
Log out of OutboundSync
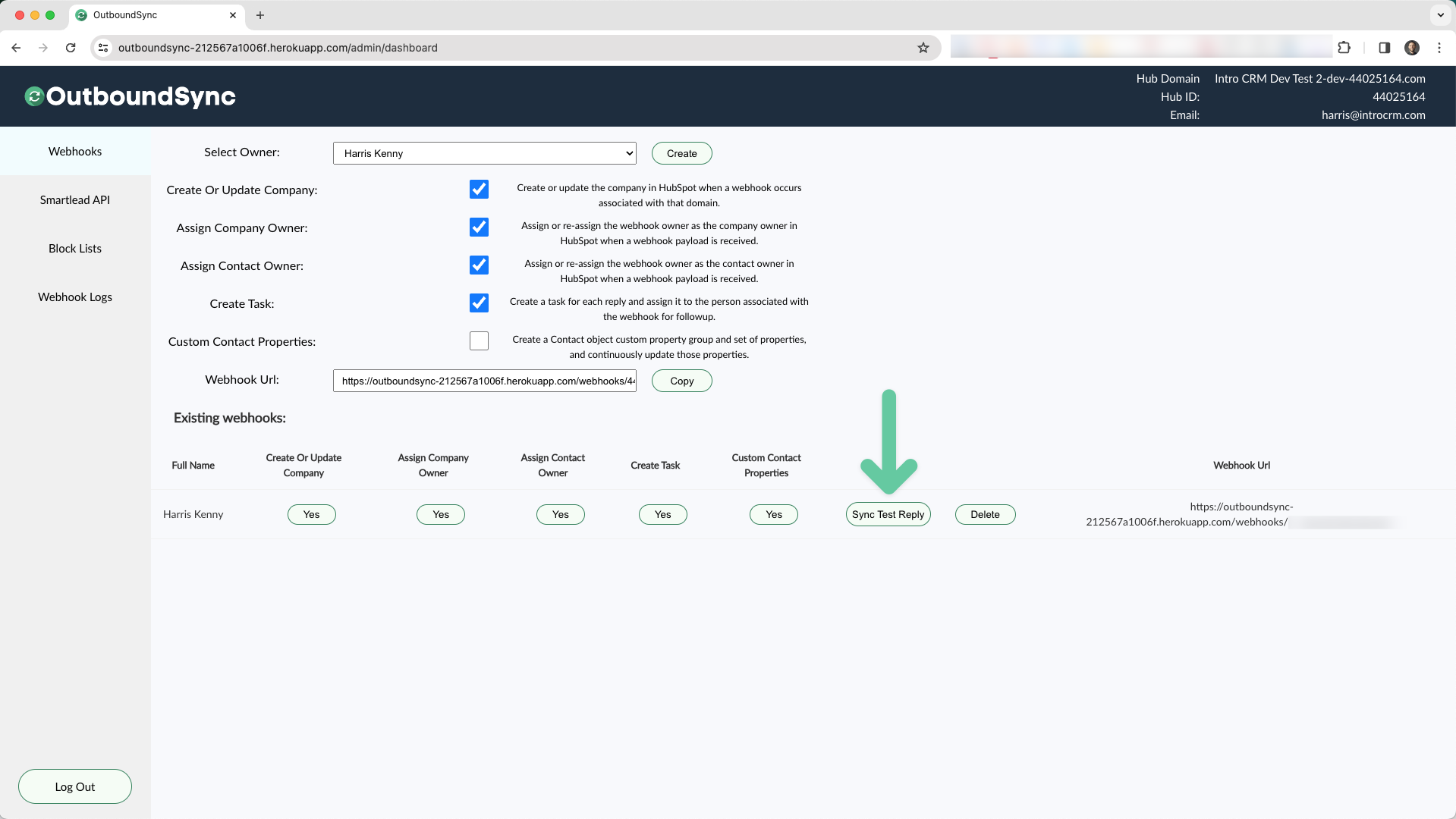click(x=75, y=786)
